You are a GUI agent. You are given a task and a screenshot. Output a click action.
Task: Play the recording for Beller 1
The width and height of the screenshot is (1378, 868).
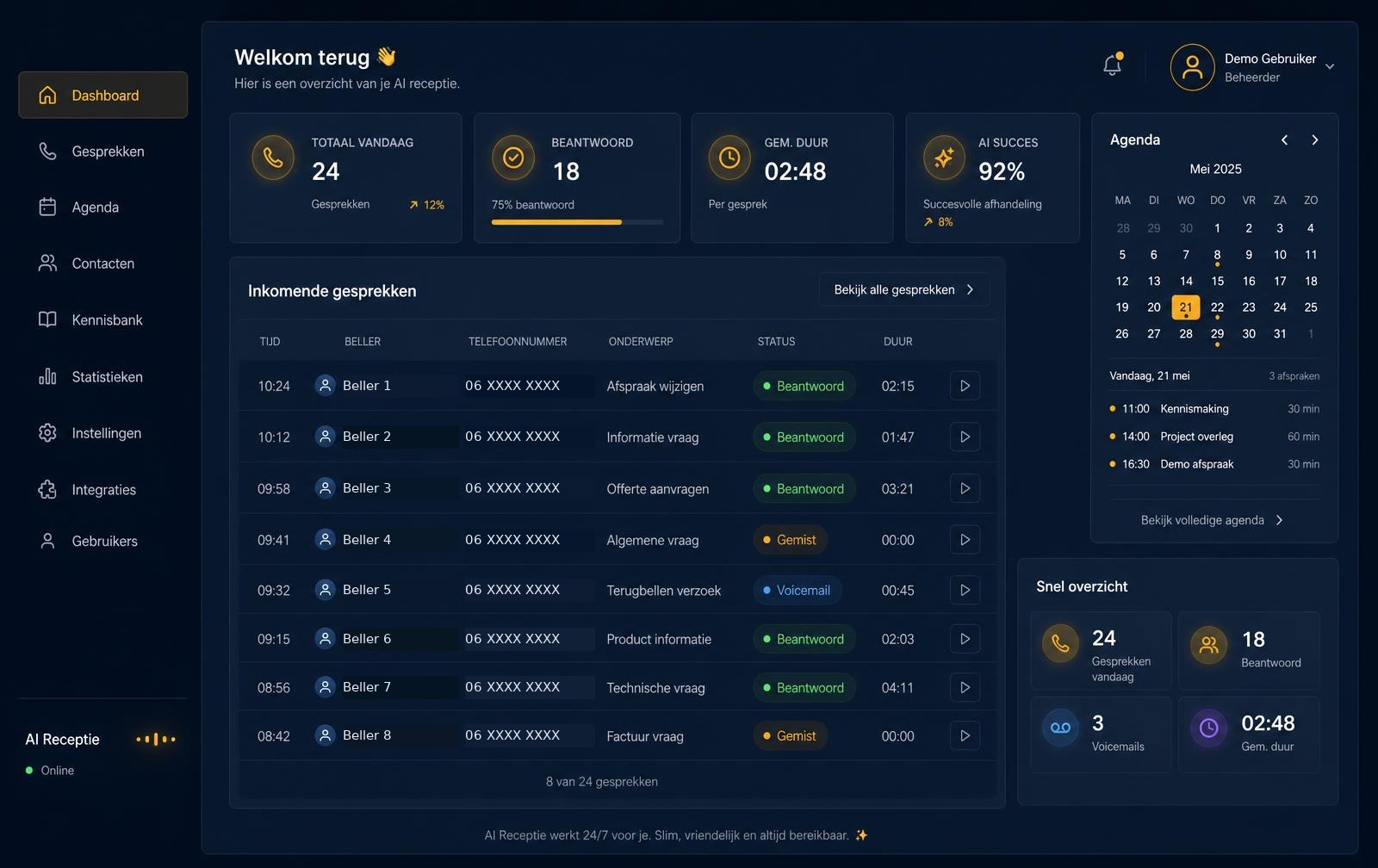965,386
